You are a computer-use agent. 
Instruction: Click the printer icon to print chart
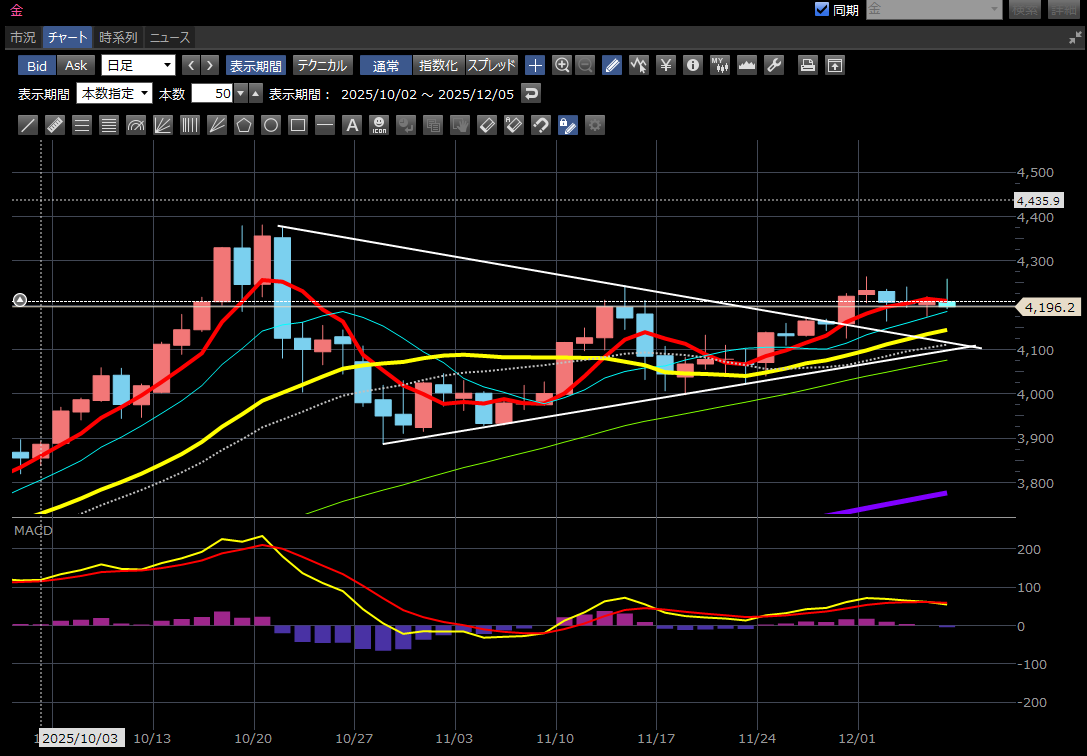[808, 66]
